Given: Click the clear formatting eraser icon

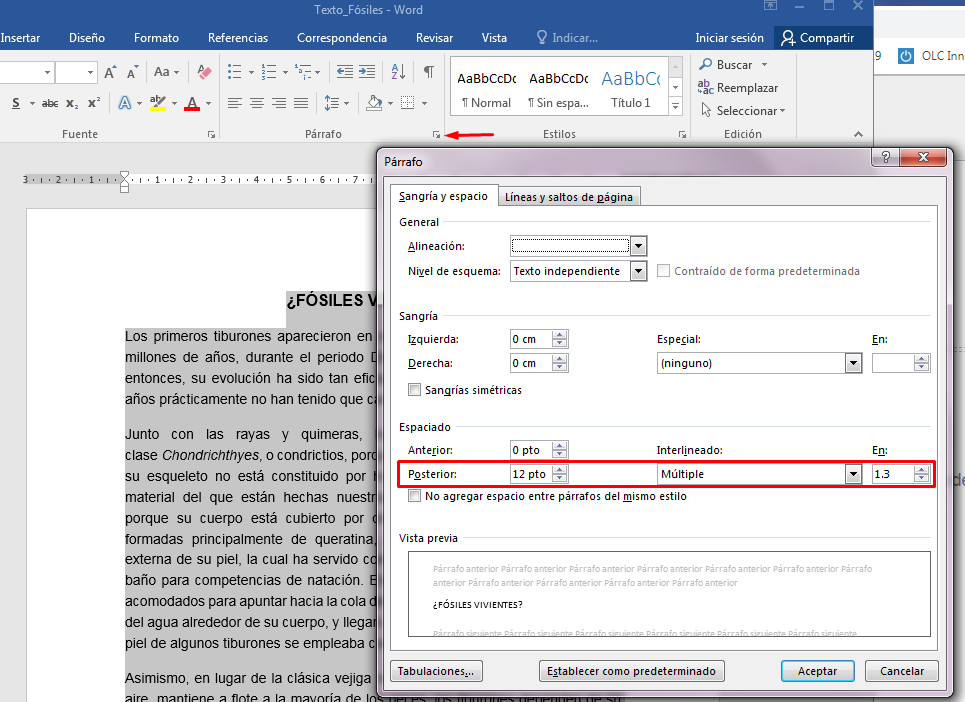Looking at the screenshot, I should click(204, 72).
